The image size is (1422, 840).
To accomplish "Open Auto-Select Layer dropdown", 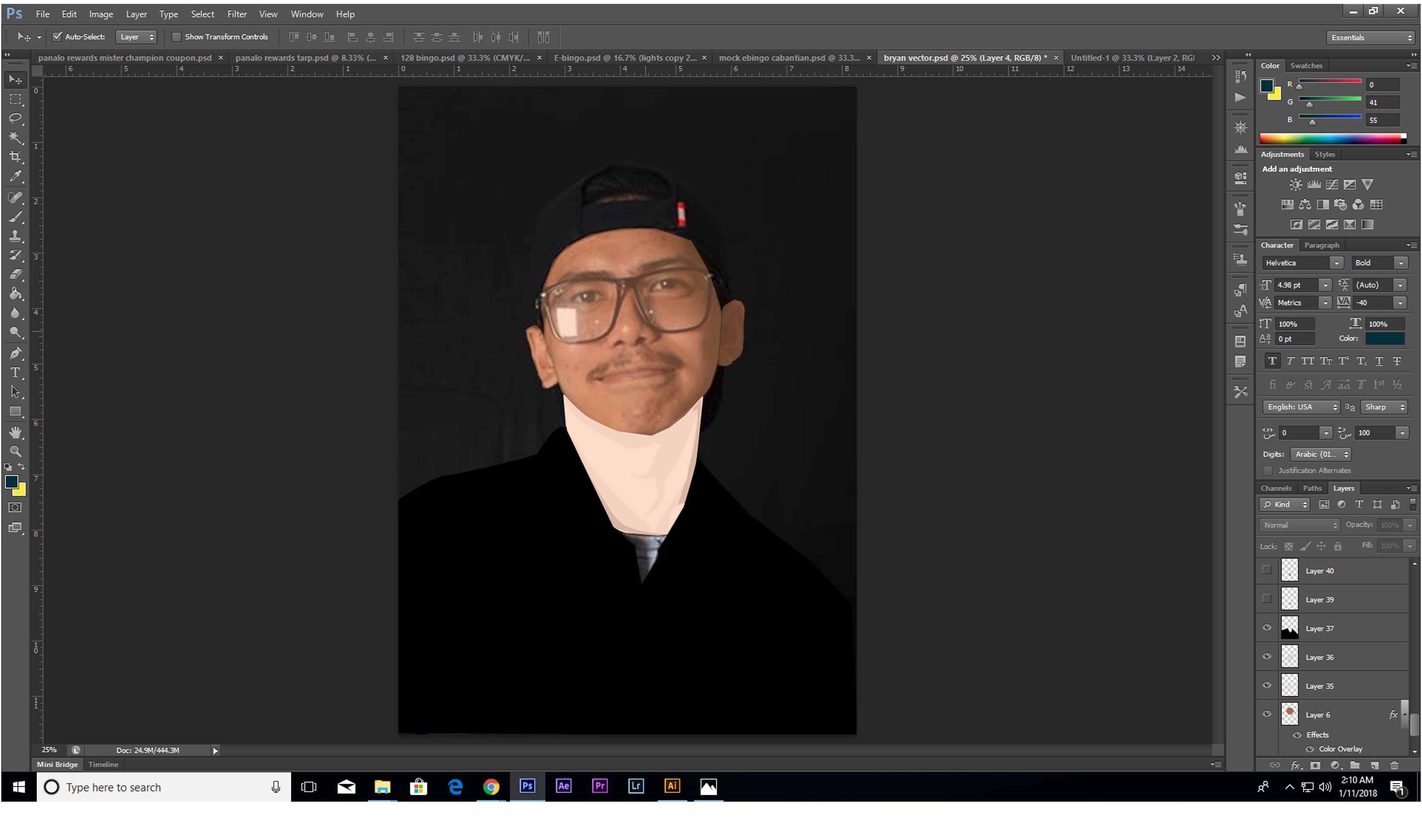I will point(136,37).
